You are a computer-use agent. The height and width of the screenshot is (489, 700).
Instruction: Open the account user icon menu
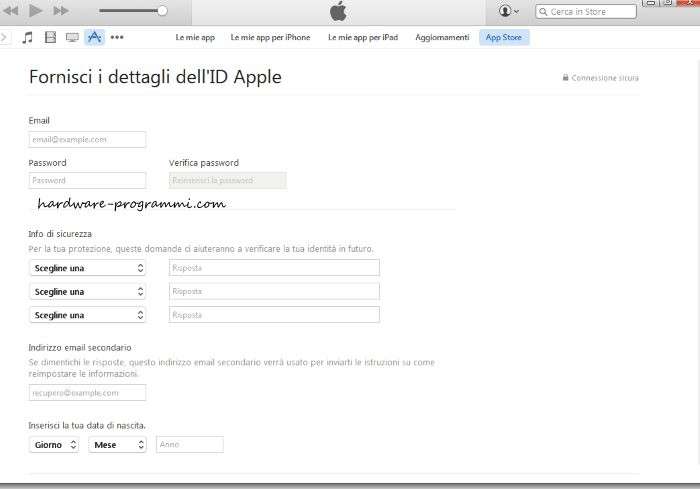[x=508, y=11]
